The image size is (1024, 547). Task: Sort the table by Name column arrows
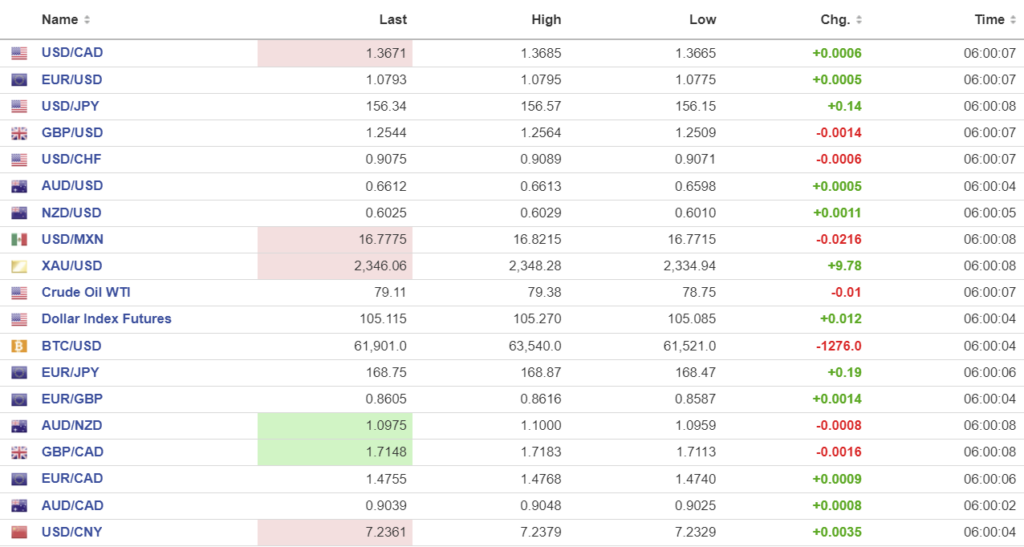coord(87,20)
